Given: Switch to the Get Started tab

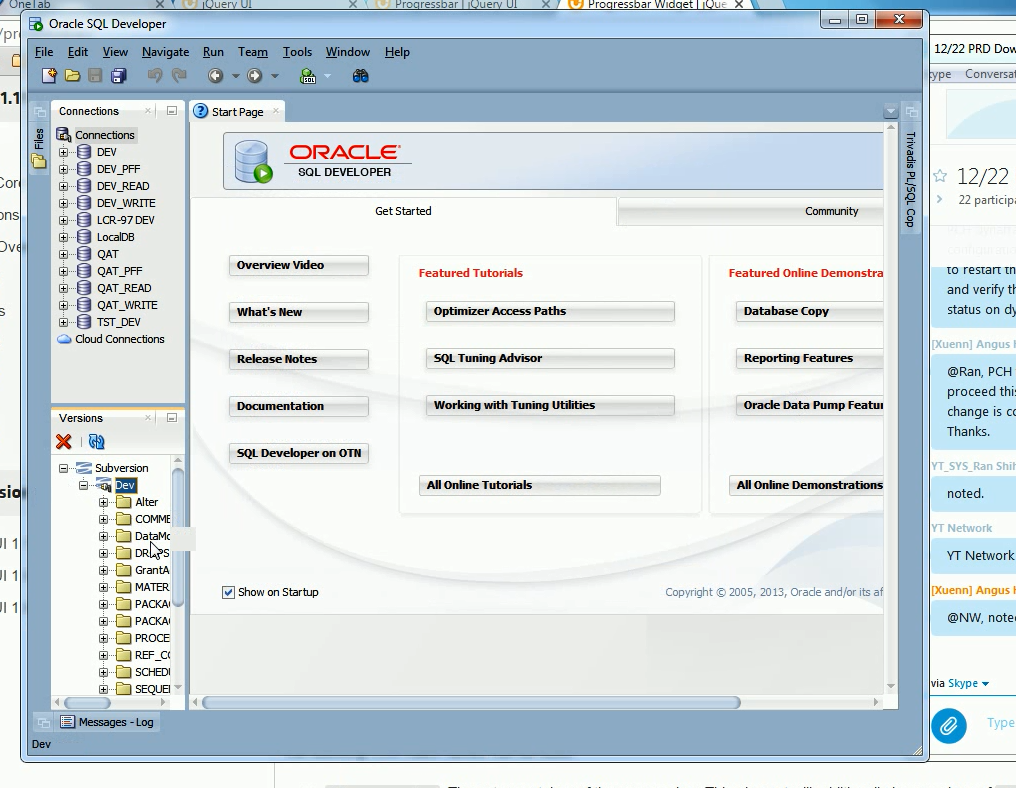Looking at the screenshot, I should [x=403, y=211].
